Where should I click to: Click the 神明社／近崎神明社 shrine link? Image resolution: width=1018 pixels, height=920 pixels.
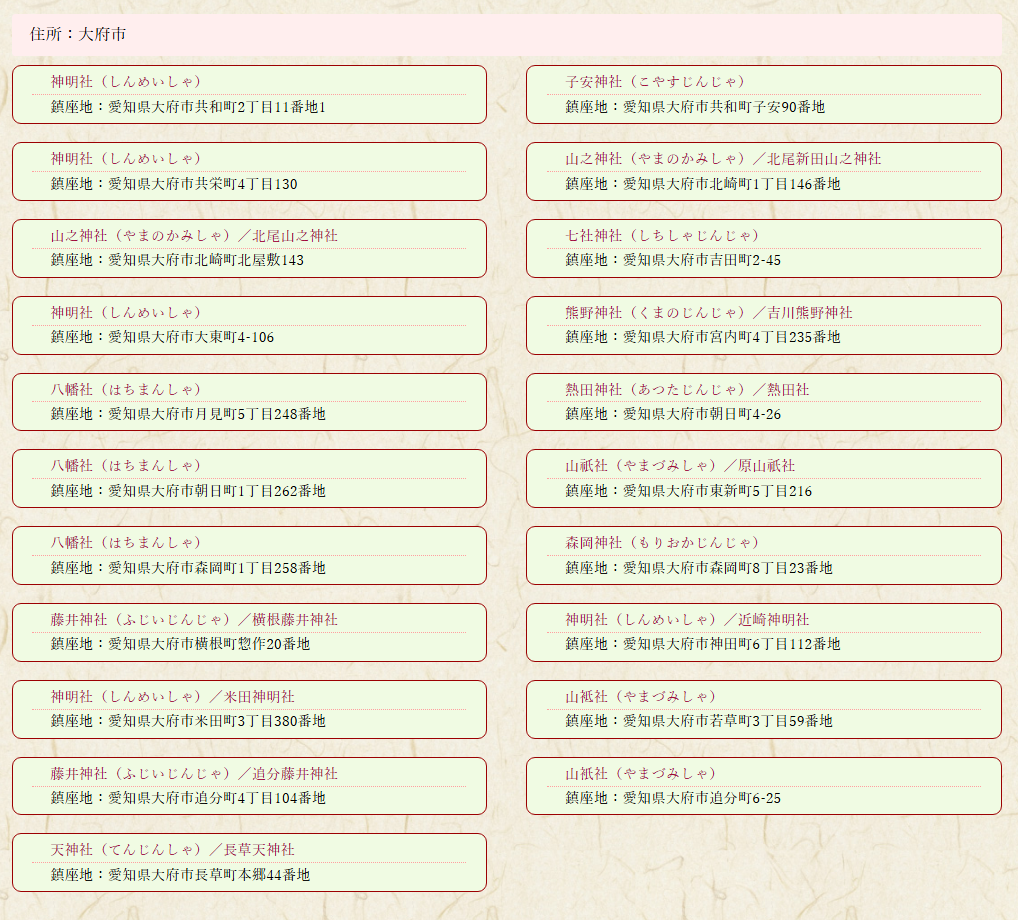pos(686,620)
